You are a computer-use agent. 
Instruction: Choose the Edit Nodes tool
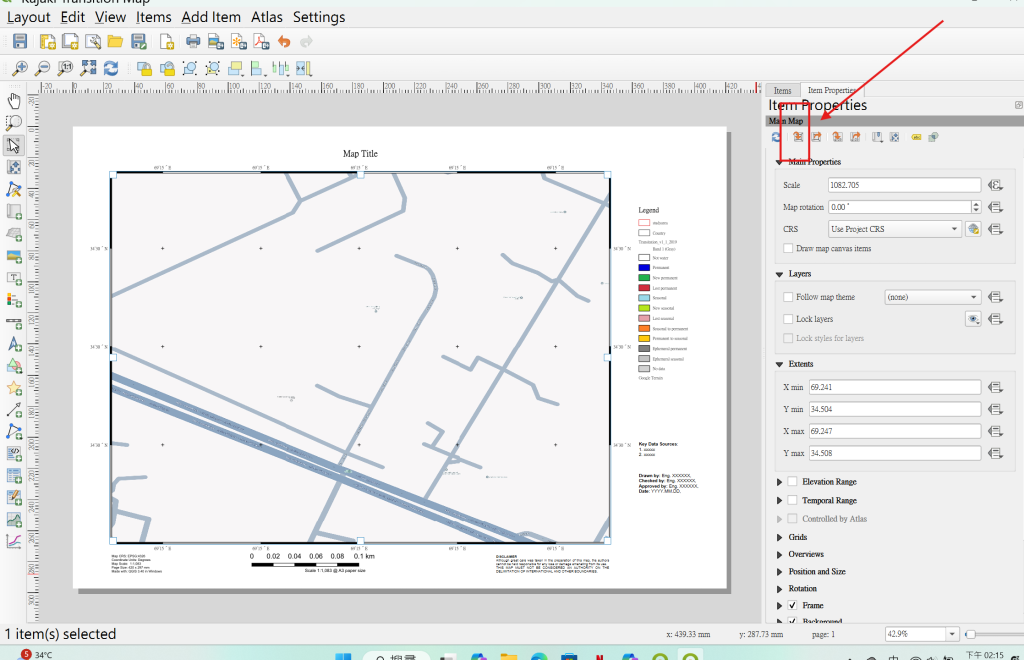click(x=14, y=189)
